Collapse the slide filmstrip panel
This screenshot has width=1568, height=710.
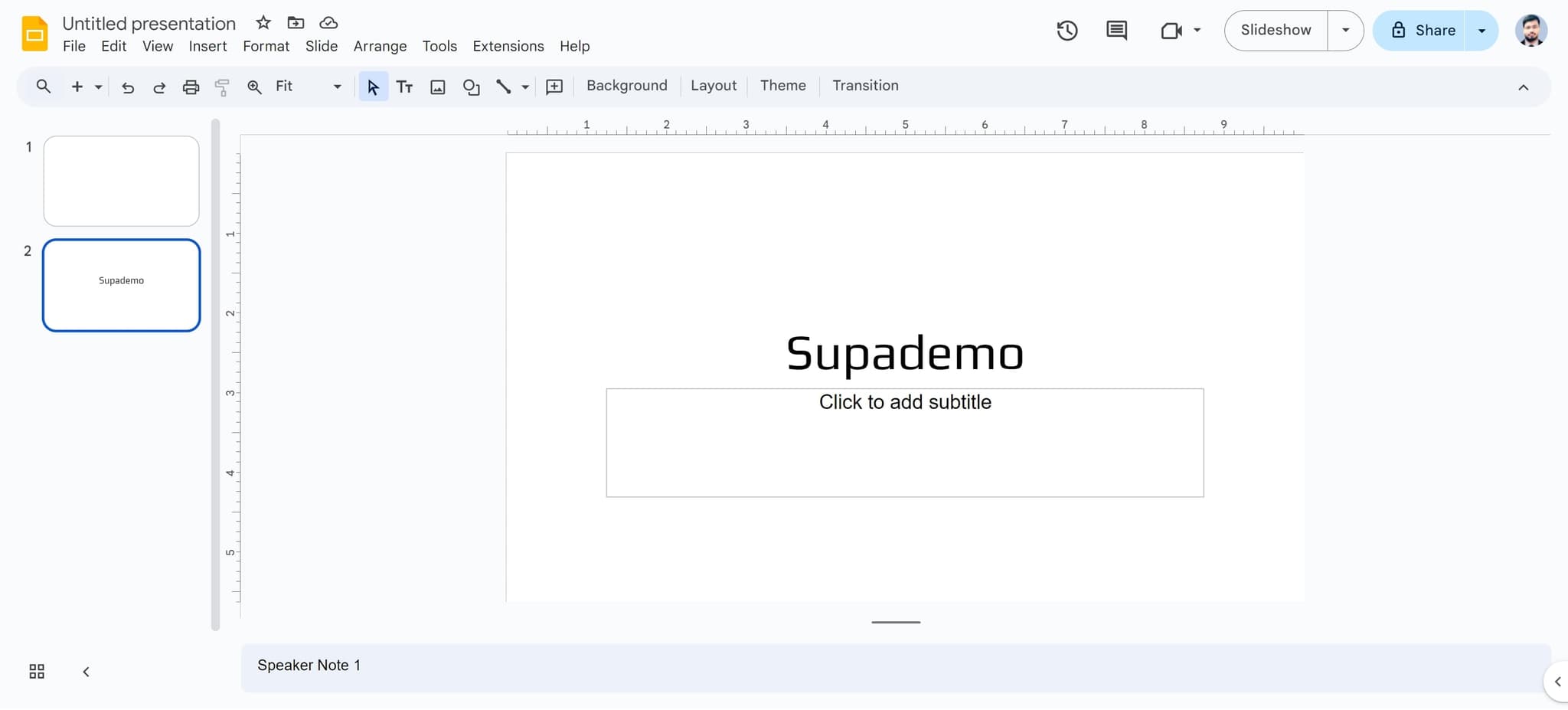coord(86,672)
